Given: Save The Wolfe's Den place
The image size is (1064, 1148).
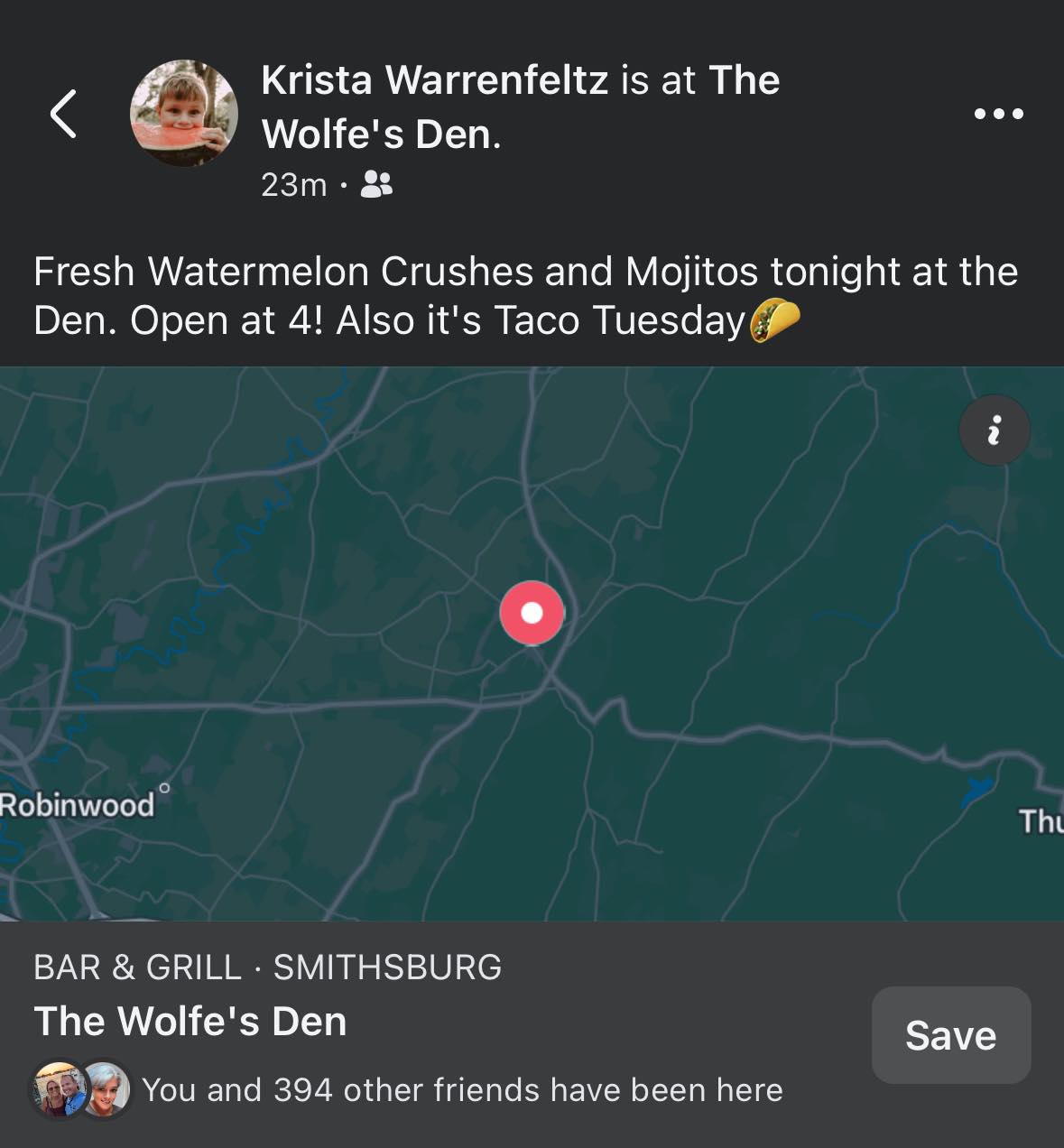Looking at the screenshot, I should (x=950, y=1035).
